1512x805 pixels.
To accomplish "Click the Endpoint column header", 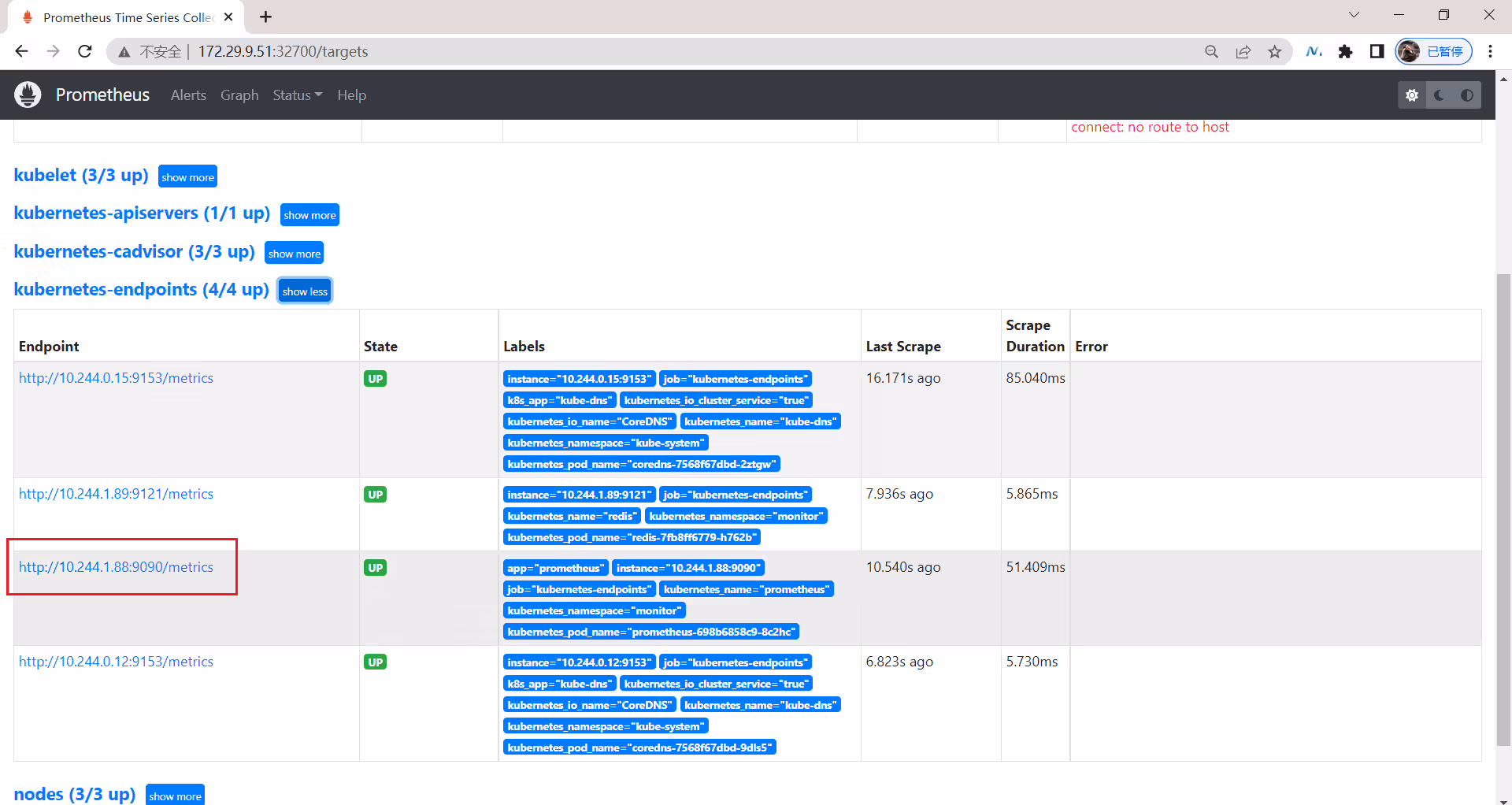I will [x=49, y=347].
